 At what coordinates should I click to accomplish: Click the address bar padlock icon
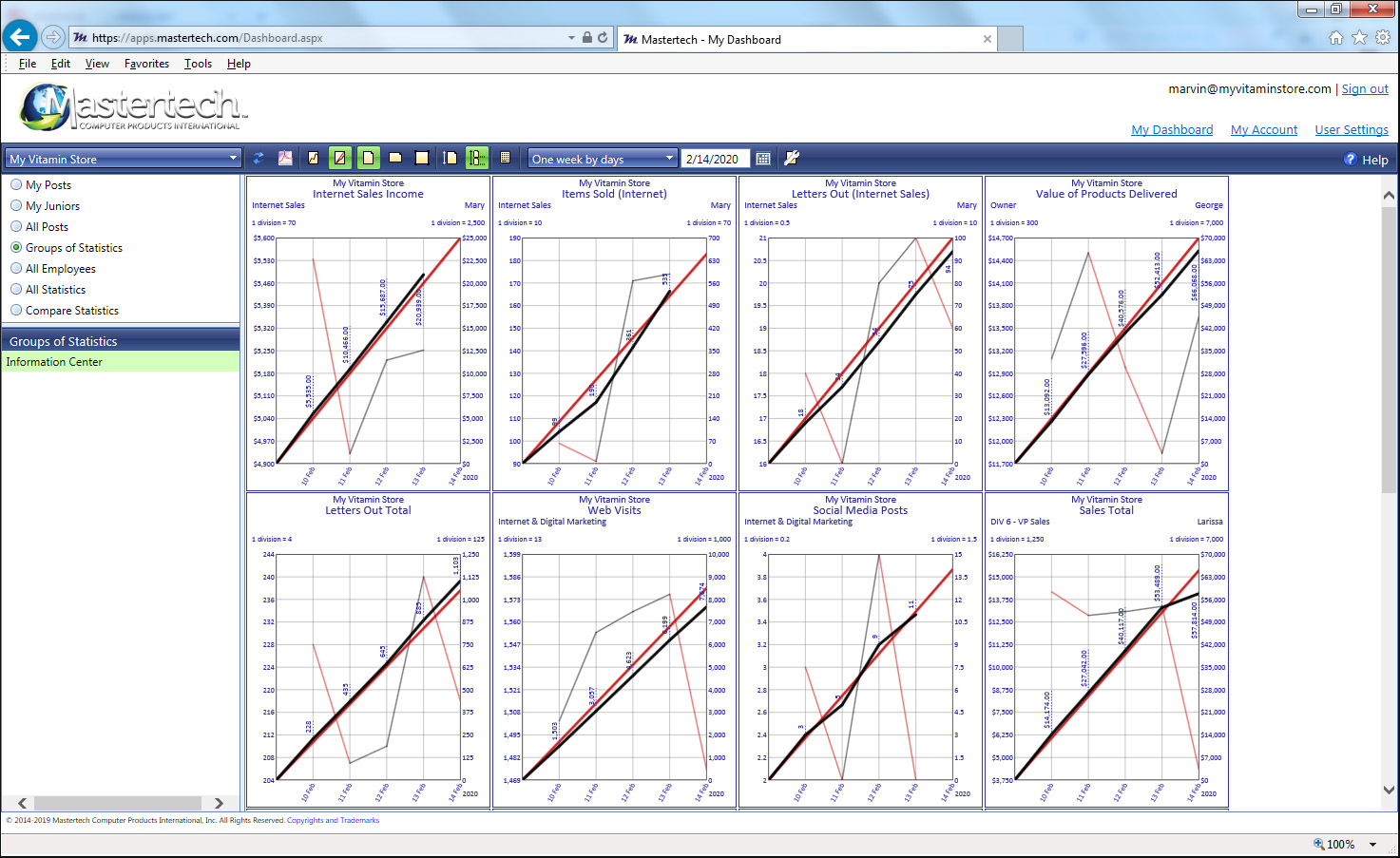[587, 38]
